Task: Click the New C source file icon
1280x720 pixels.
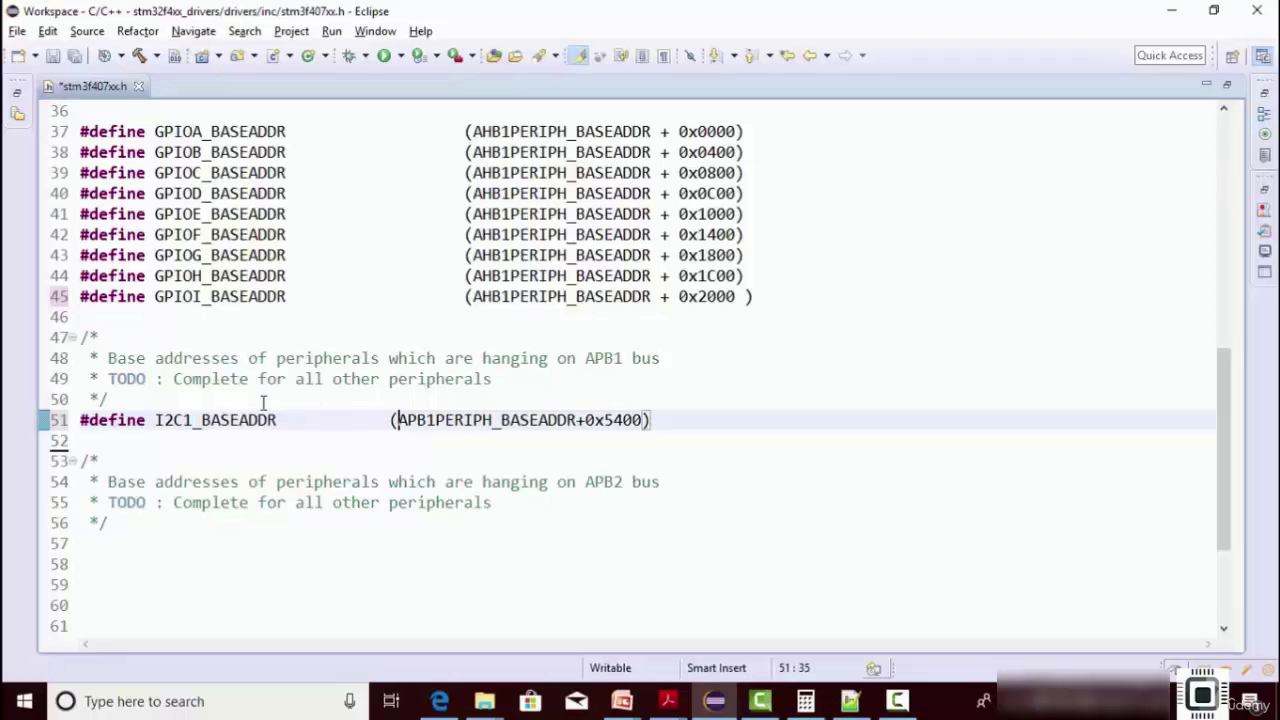Action: [273, 56]
